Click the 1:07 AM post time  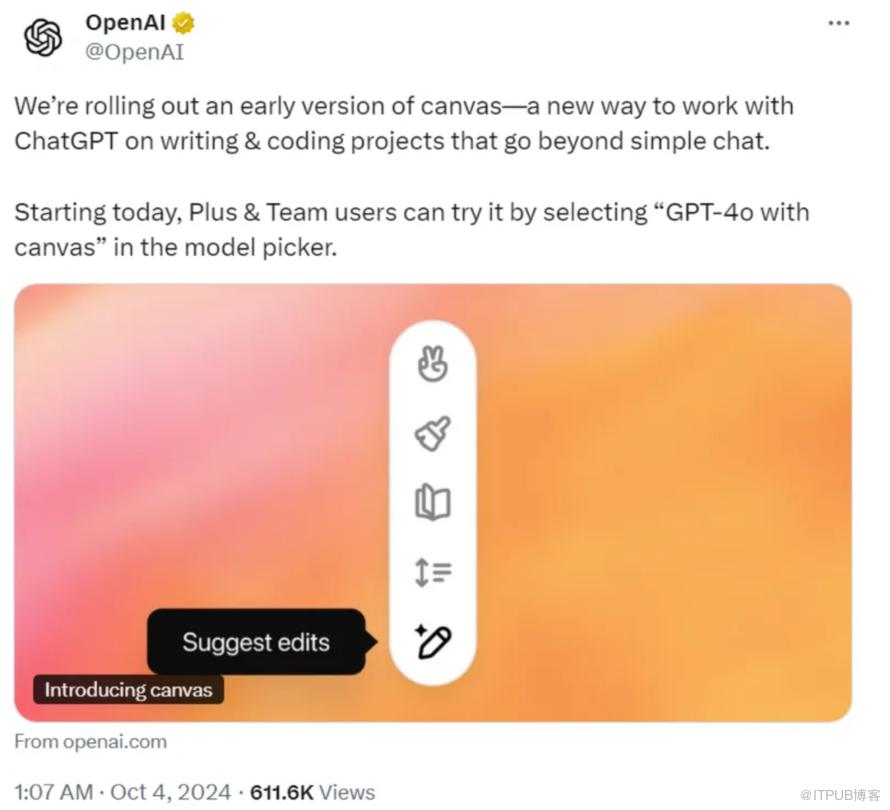[x=55, y=792]
